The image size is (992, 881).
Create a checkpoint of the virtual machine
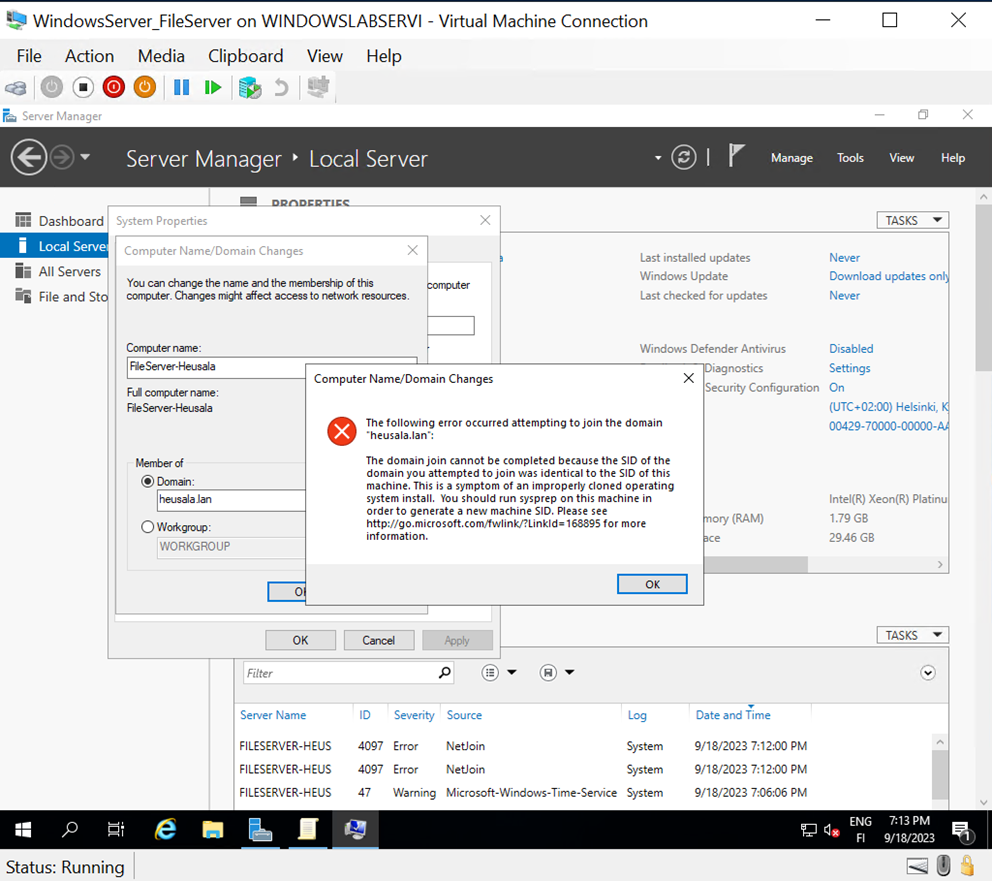coord(247,87)
